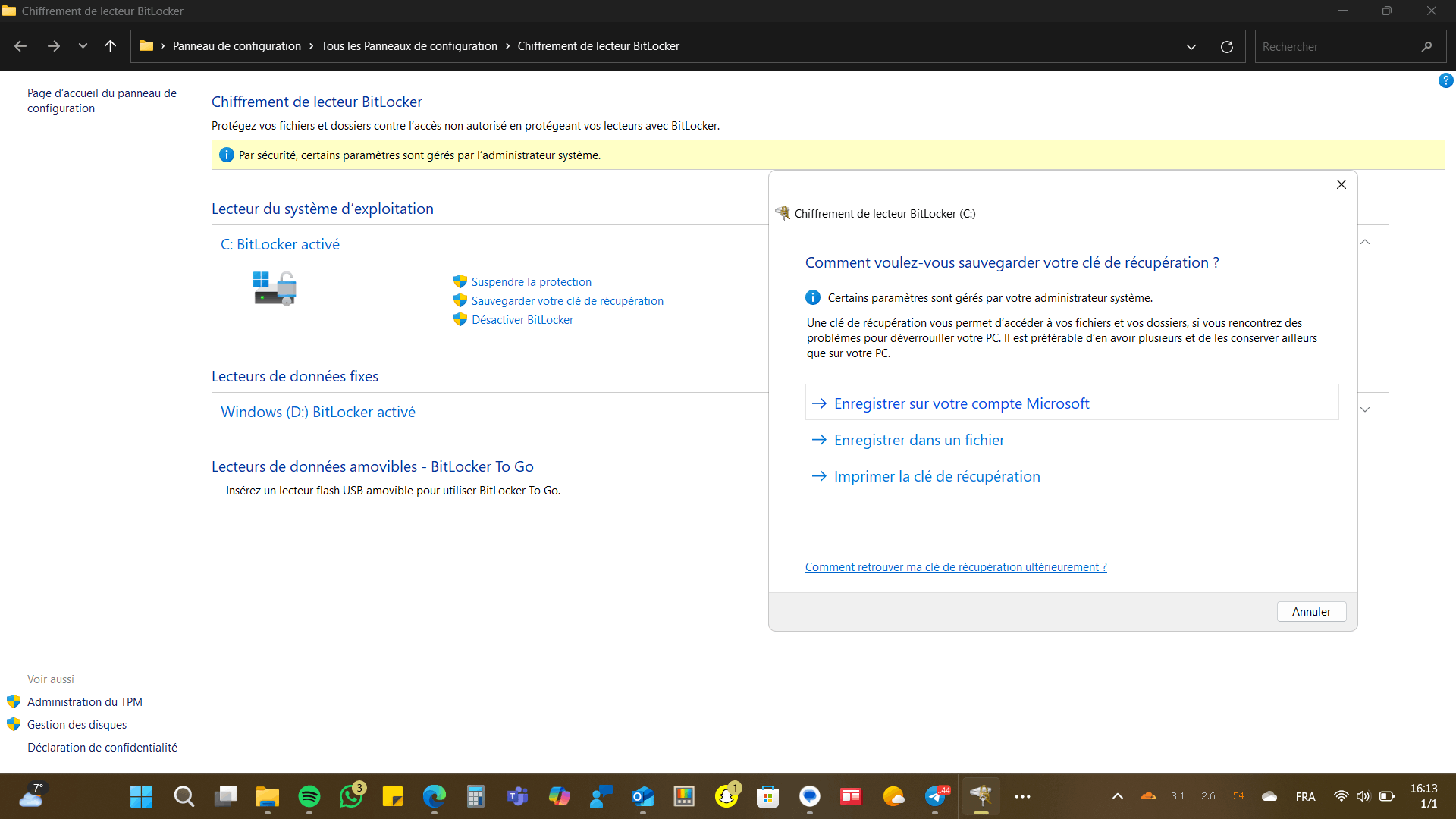This screenshot has width=1456, height=819.
Task: Open Telegram from taskbar
Action: click(x=936, y=796)
